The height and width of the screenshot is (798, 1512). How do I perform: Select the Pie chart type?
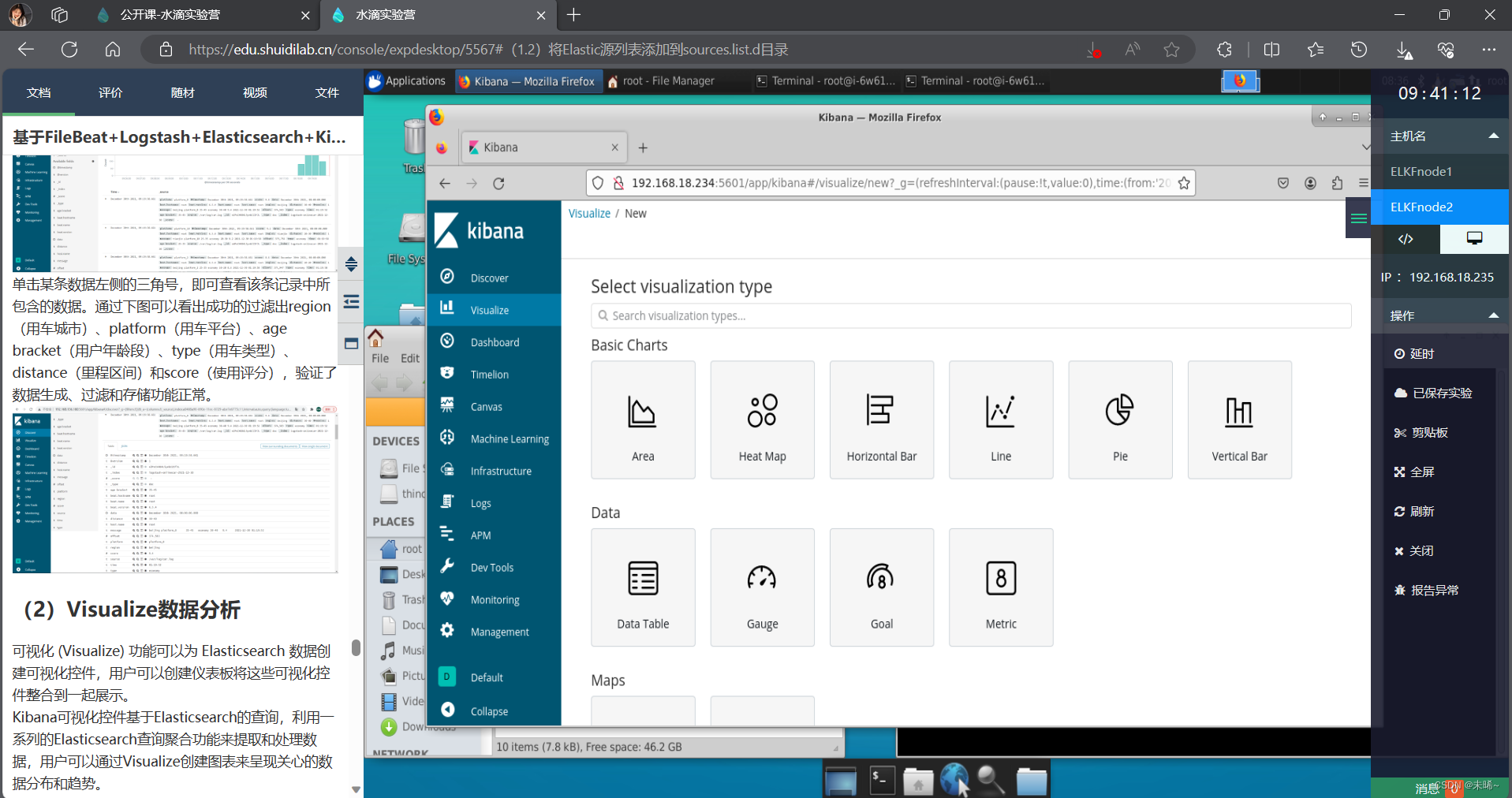point(1120,420)
